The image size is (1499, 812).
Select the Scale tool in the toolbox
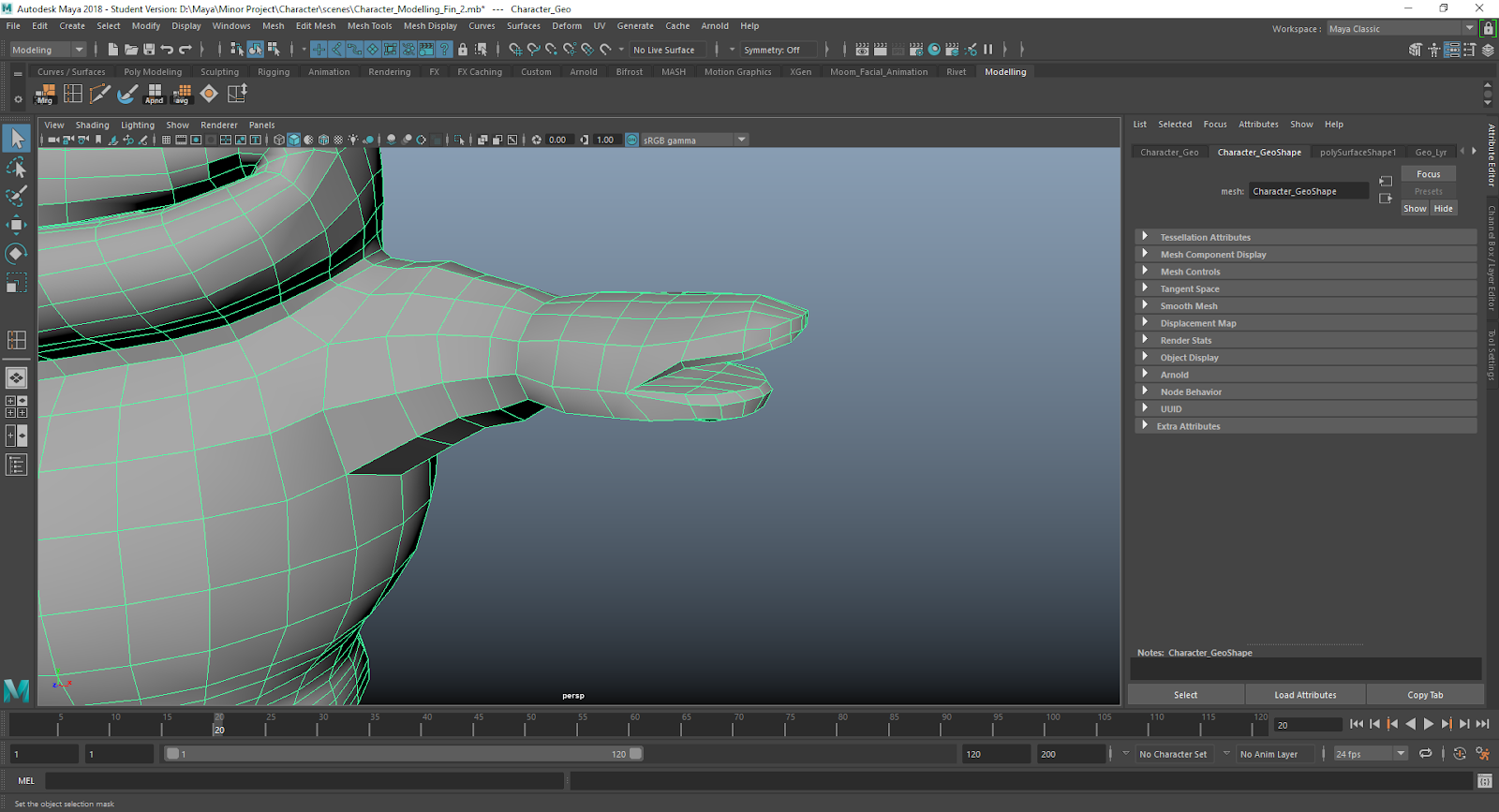click(x=16, y=283)
